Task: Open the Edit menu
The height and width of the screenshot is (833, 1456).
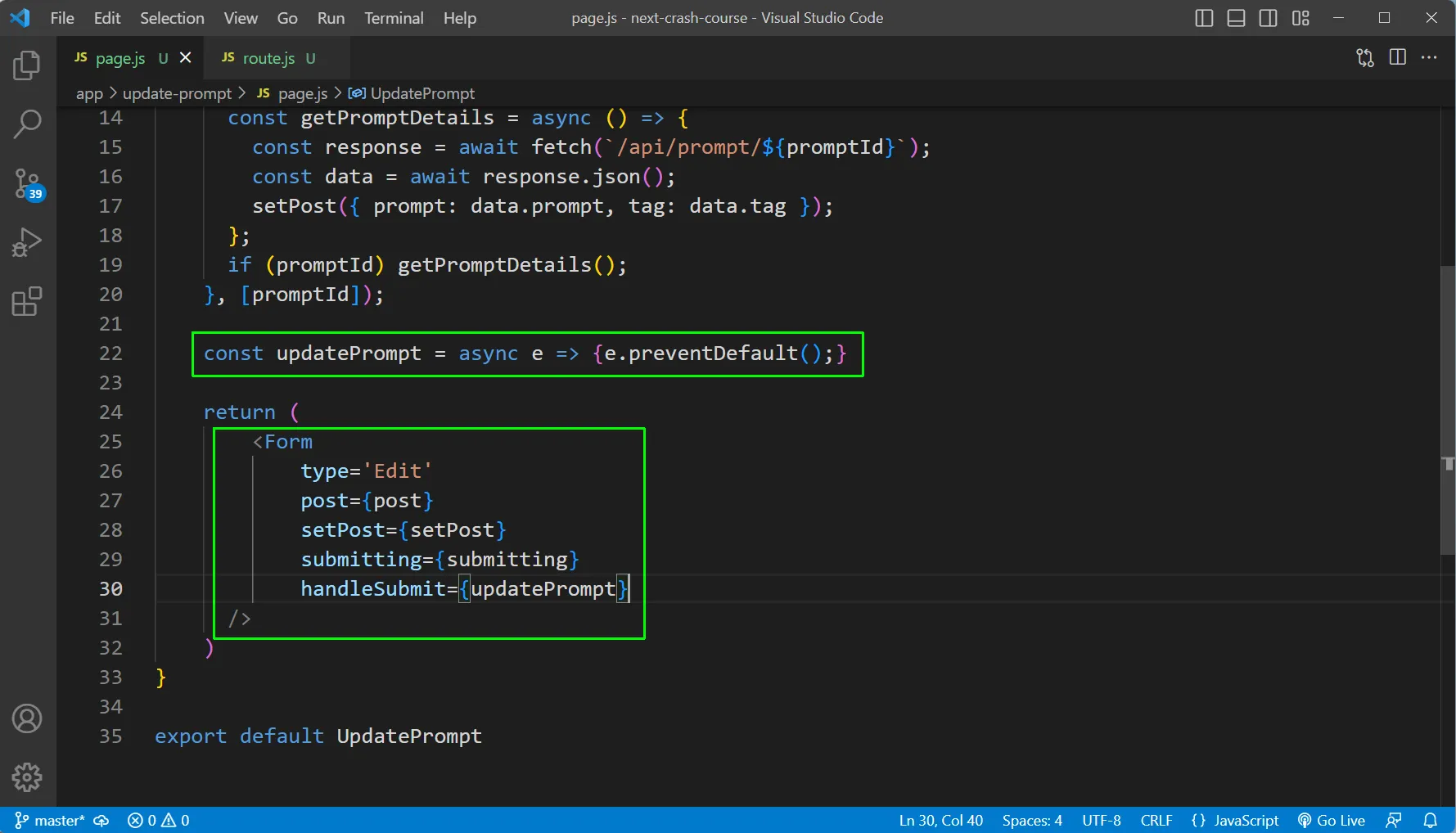Action: click(x=107, y=18)
